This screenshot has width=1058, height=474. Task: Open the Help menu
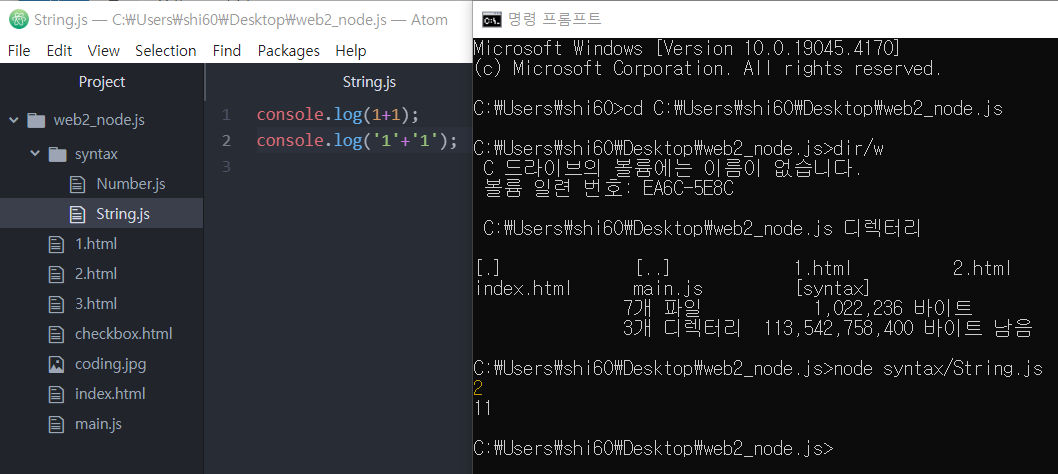pyautogui.click(x=351, y=51)
